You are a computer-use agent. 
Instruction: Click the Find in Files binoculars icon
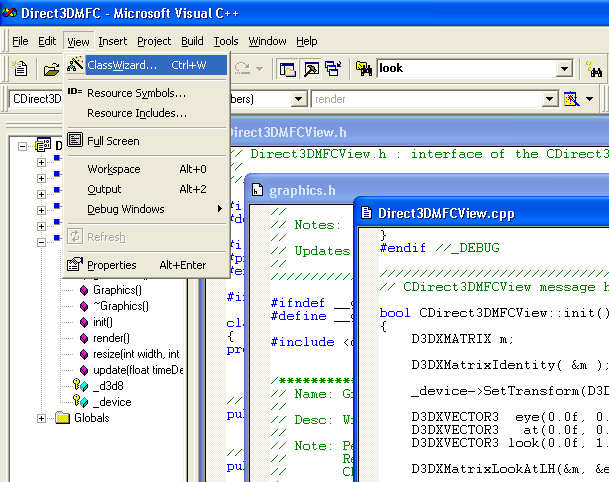click(364, 69)
